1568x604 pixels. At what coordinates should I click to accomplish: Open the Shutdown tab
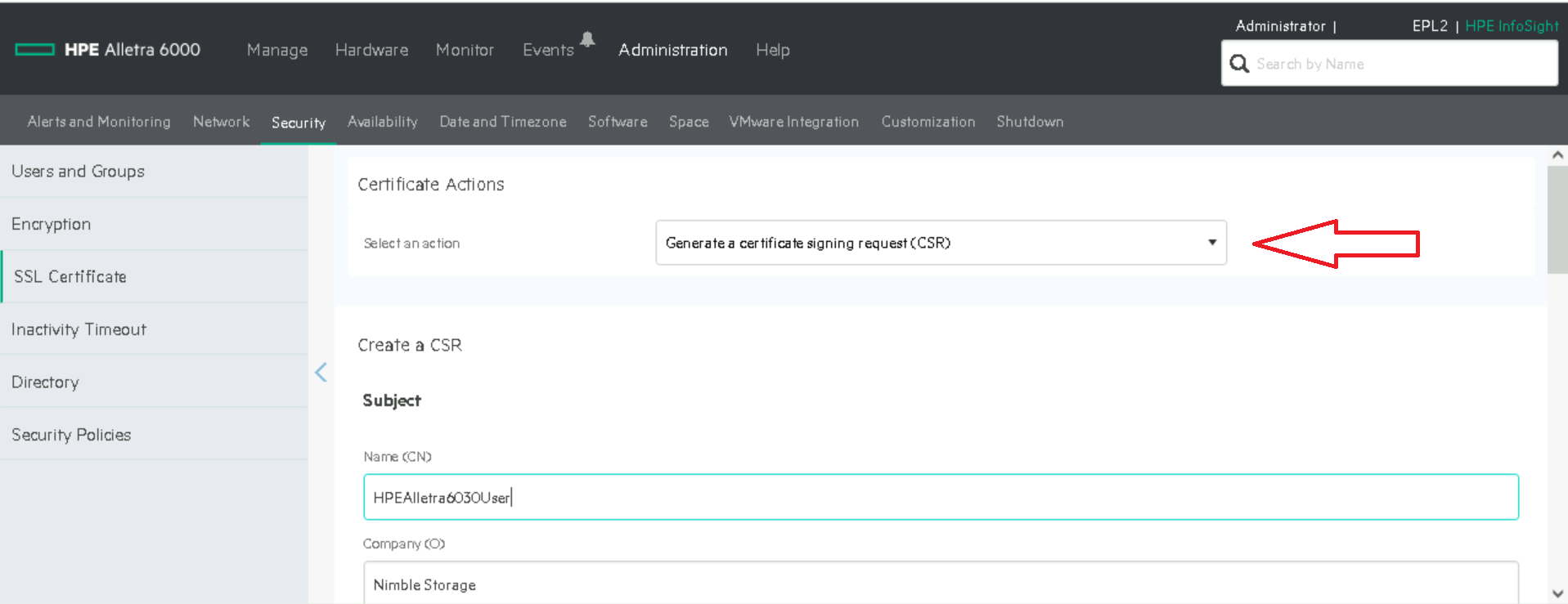coord(1030,121)
